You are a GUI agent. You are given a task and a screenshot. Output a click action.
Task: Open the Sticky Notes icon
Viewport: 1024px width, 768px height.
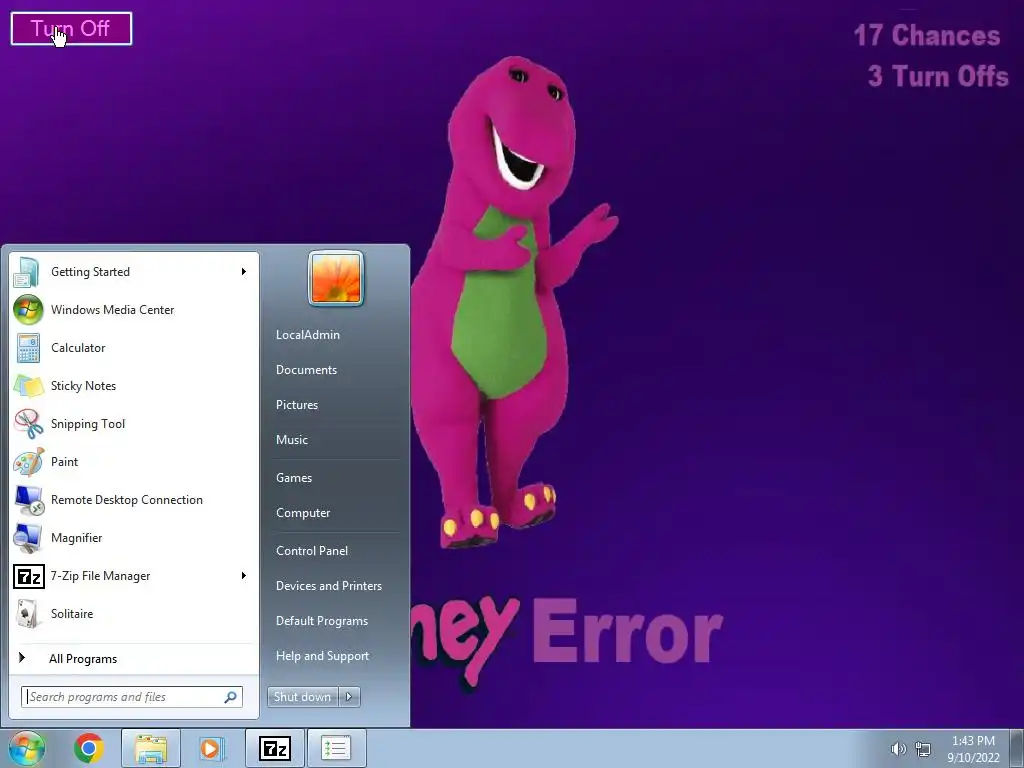coord(28,386)
